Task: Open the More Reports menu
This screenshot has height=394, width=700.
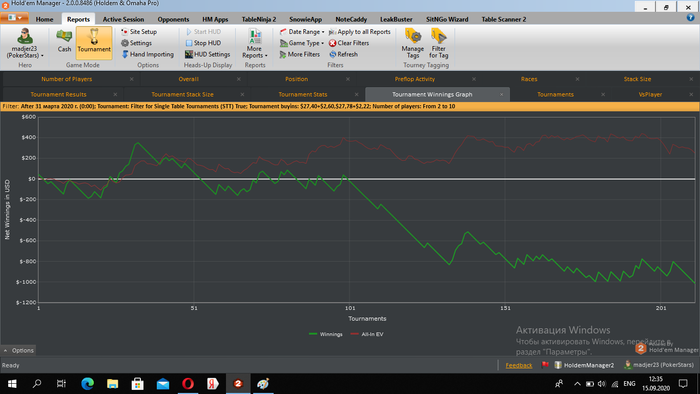Action: (255, 43)
